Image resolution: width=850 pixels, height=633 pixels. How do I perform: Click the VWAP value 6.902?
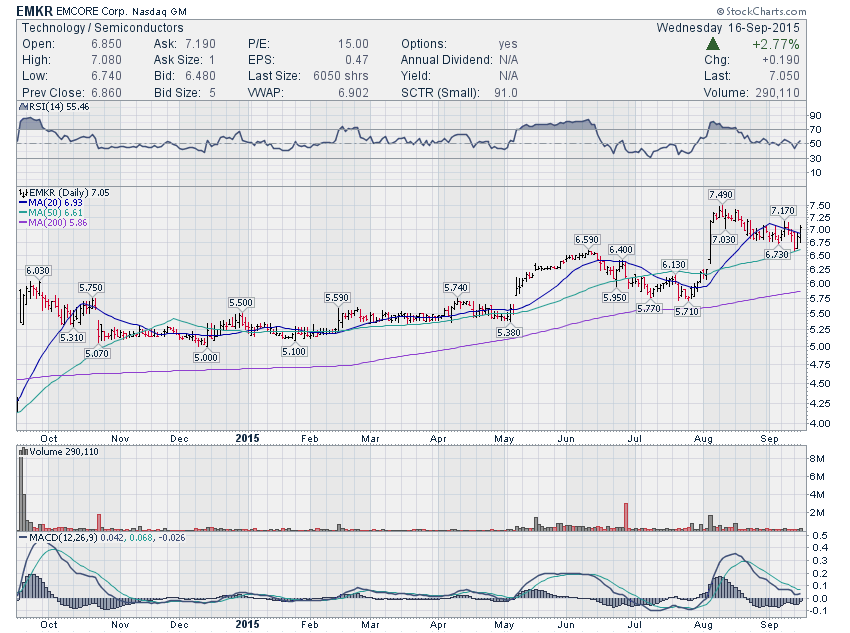point(353,93)
